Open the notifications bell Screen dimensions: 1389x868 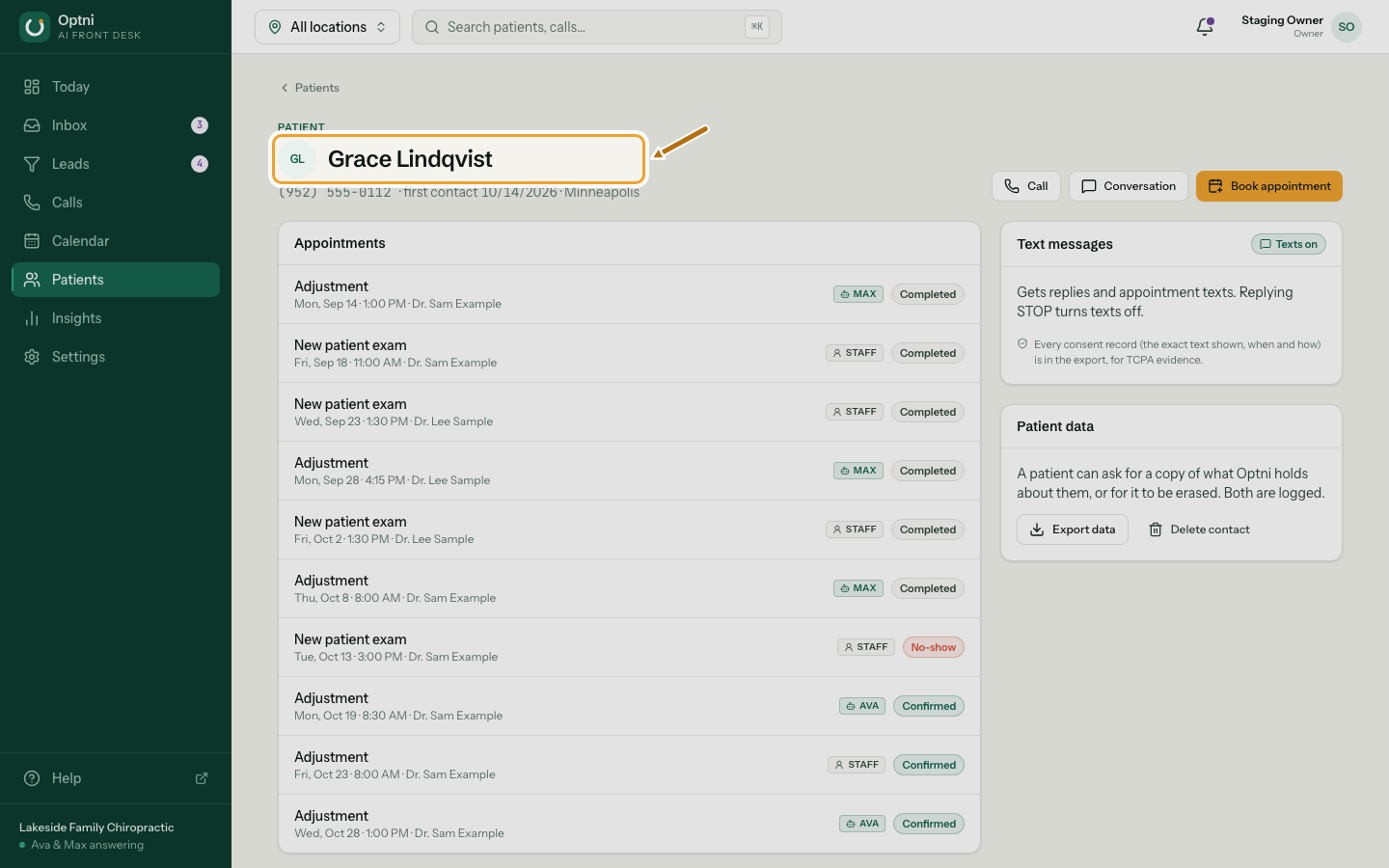point(1205,27)
